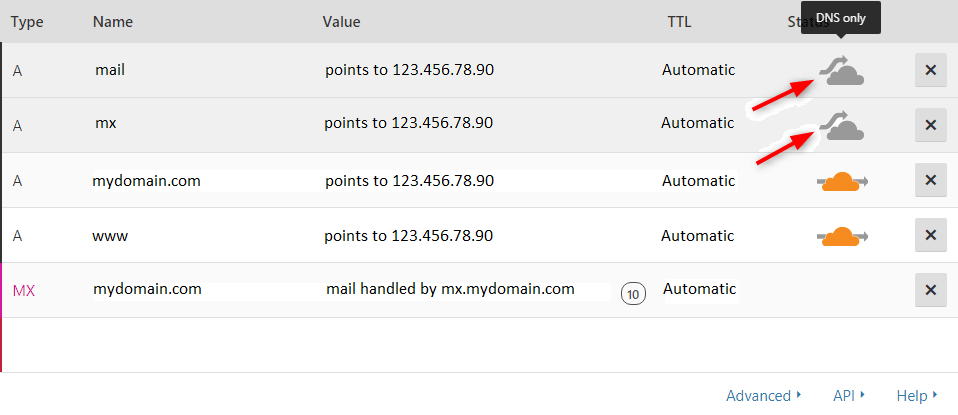Click the MX priority 10 badge
The height and width of the screenshot is (415, 958).
tap(632, 293)
